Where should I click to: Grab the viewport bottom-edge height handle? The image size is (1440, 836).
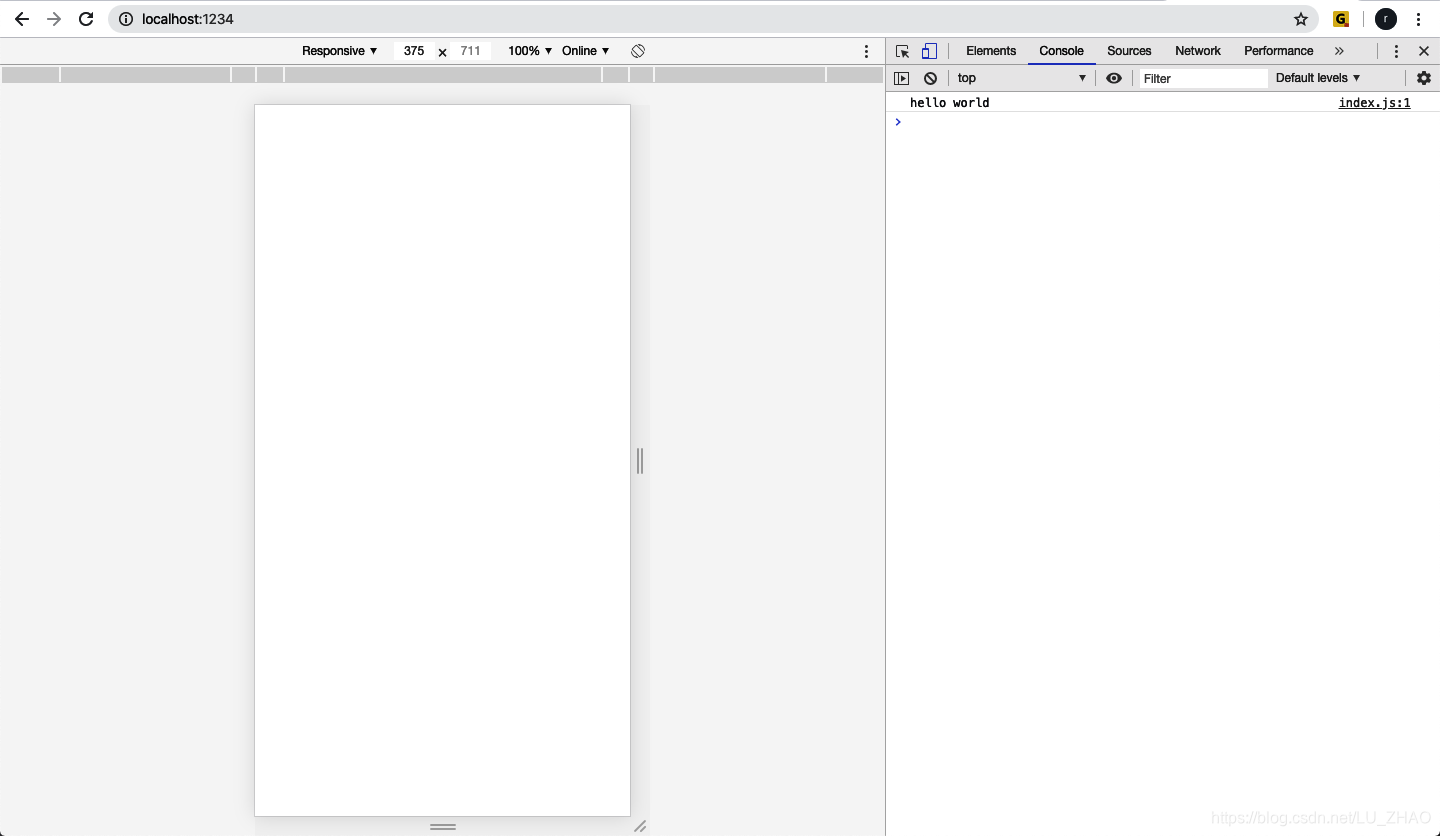pyautogui.click(x=443, y=826)
